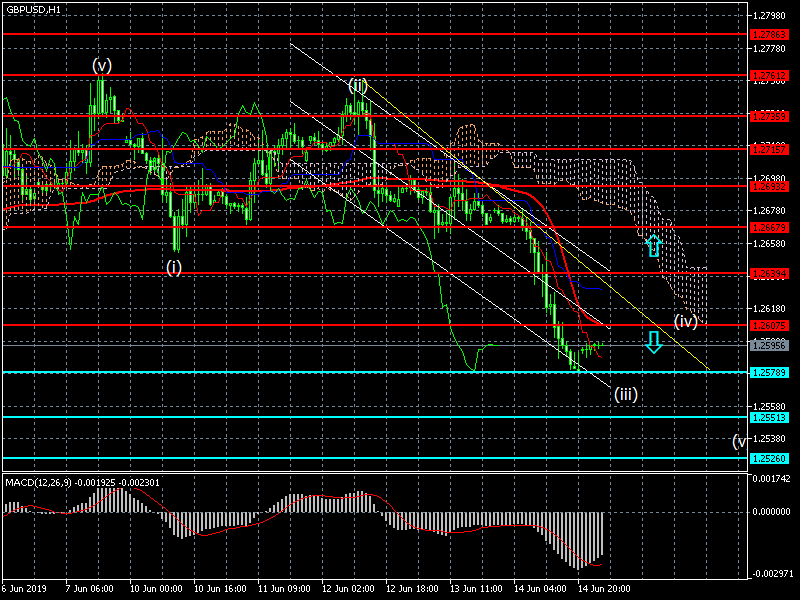This screenshot has width=800, height=600.
Task: Select the red 1.27863 price level label
Action: click(769, 35)
